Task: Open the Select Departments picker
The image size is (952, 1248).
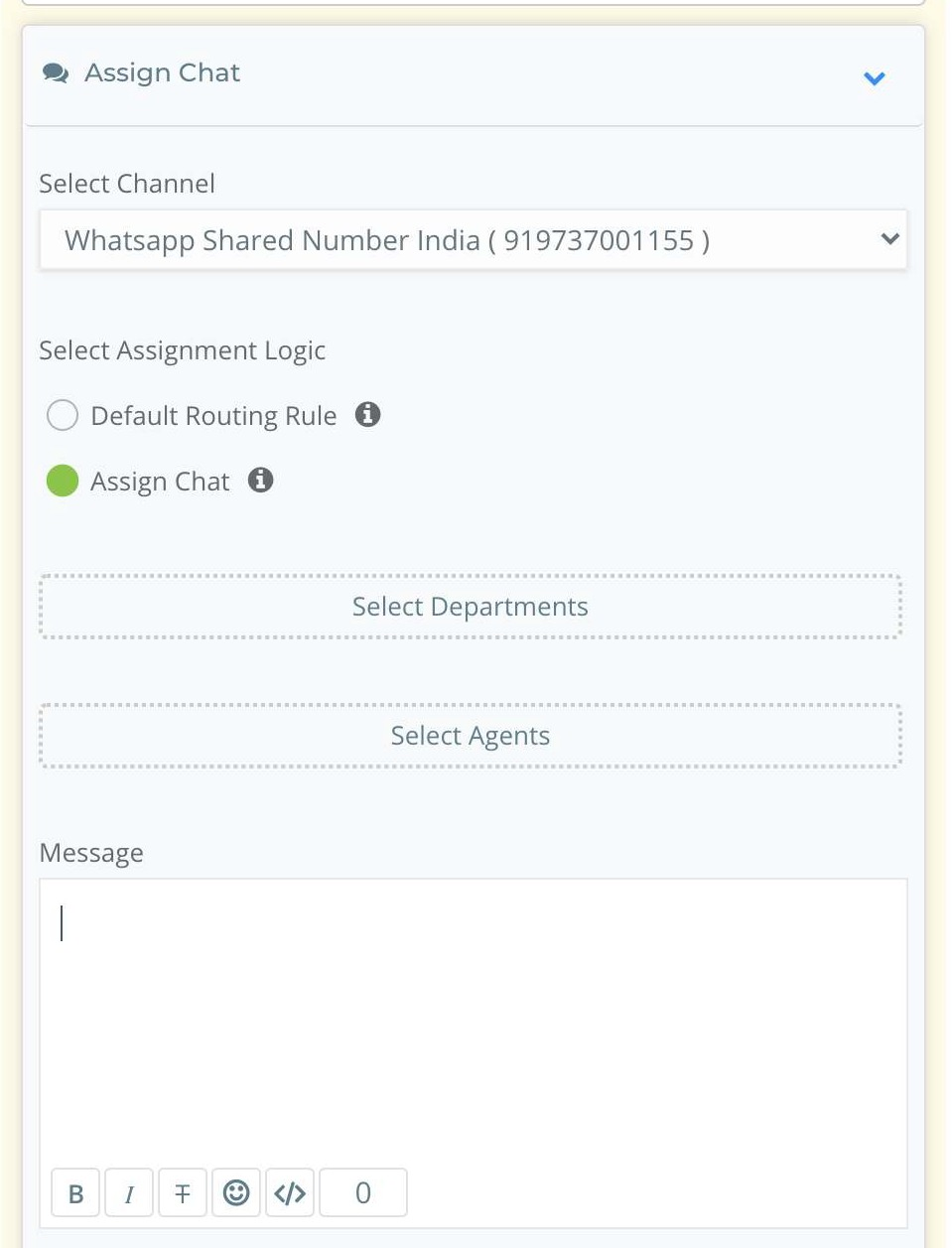Action: (x=471, y=607)
